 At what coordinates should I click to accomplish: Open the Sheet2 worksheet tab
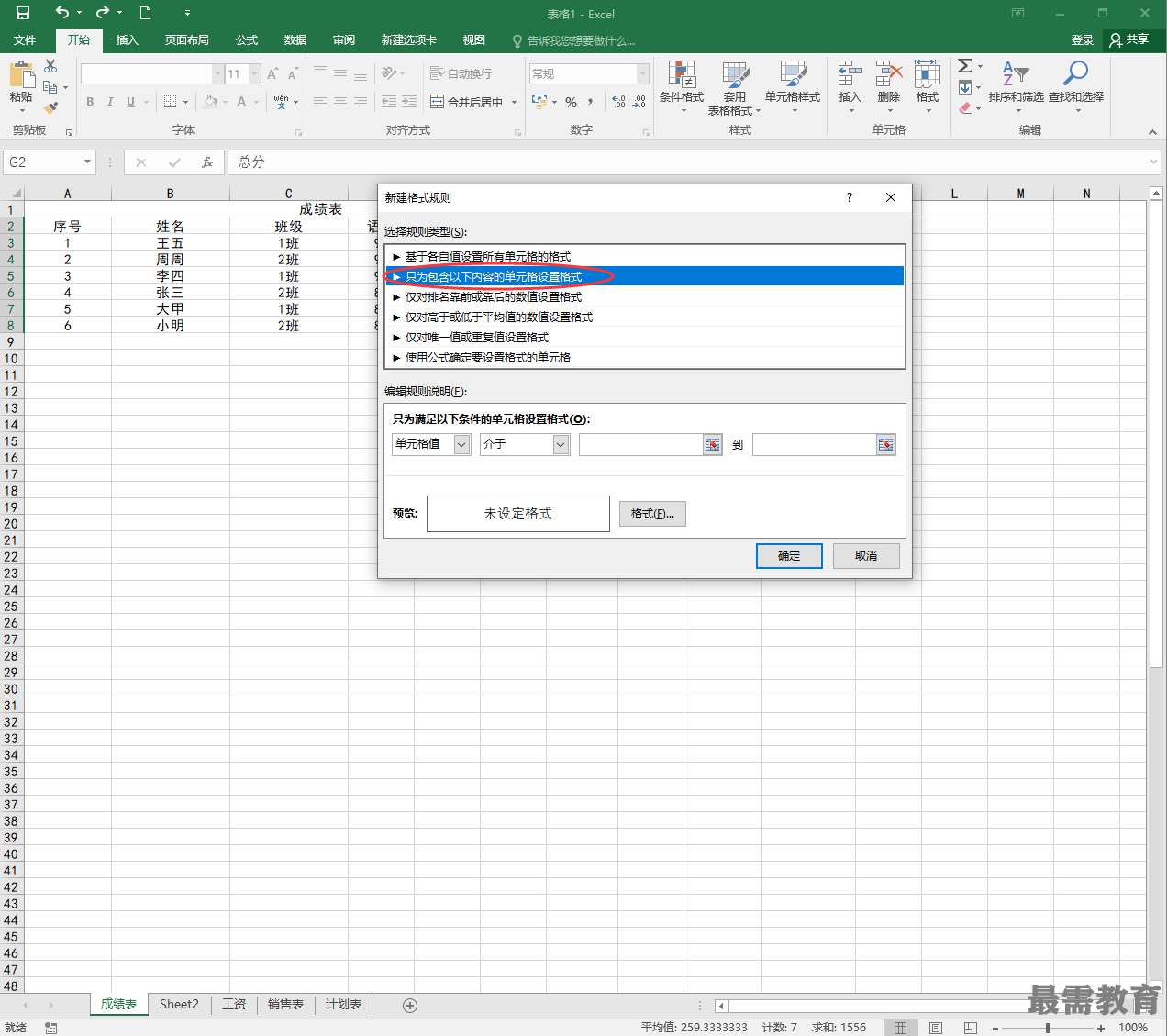click(179, 1005)
